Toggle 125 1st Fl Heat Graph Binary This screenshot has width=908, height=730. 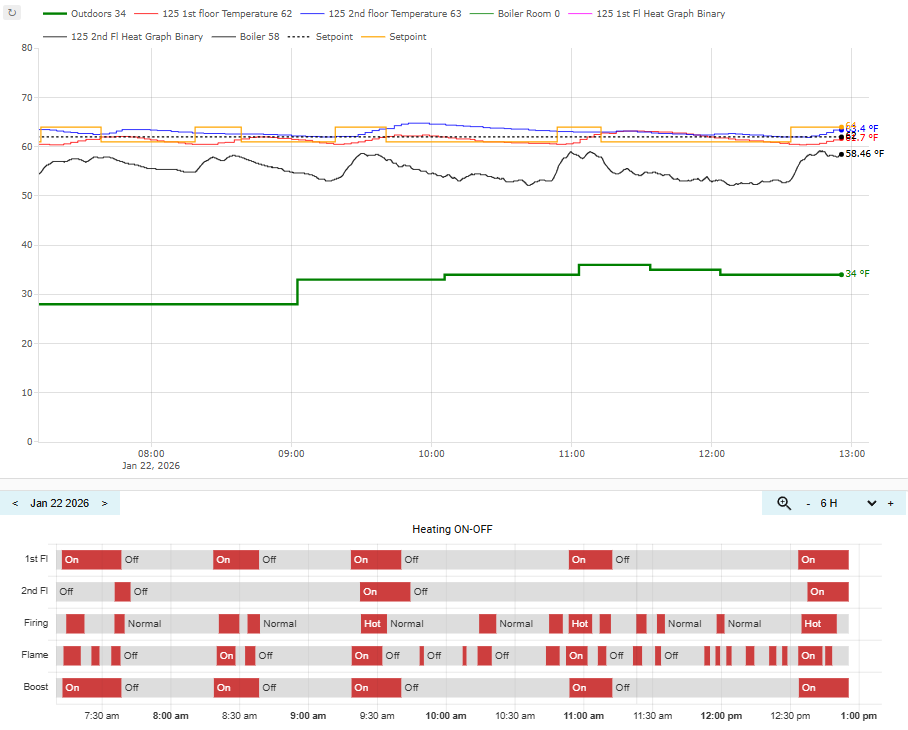[647, 13]
